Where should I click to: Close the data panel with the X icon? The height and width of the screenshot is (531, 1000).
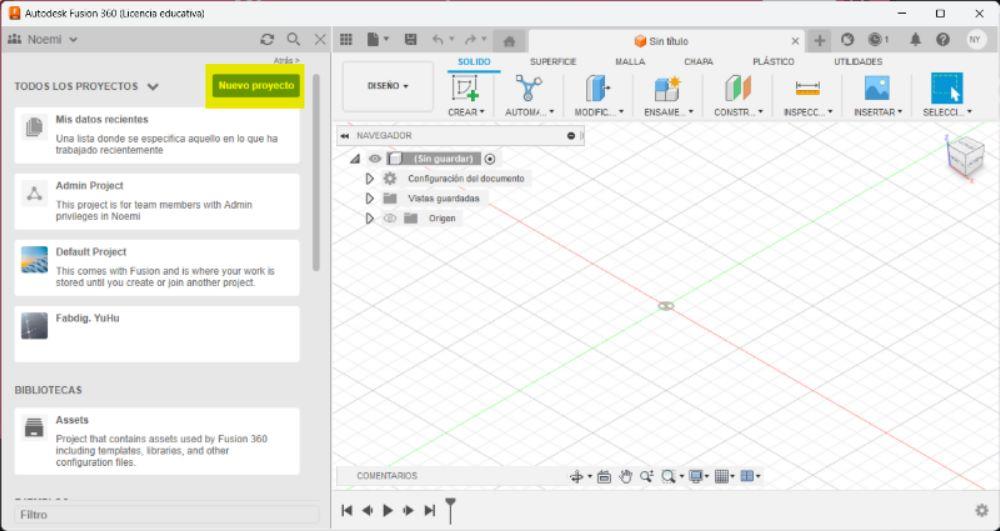(x=320, y=40)
